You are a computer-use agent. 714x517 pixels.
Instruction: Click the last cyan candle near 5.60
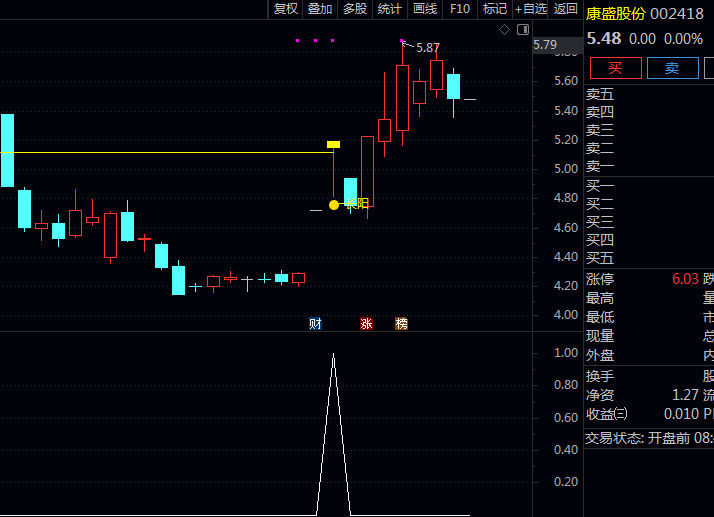coord(453,86)
